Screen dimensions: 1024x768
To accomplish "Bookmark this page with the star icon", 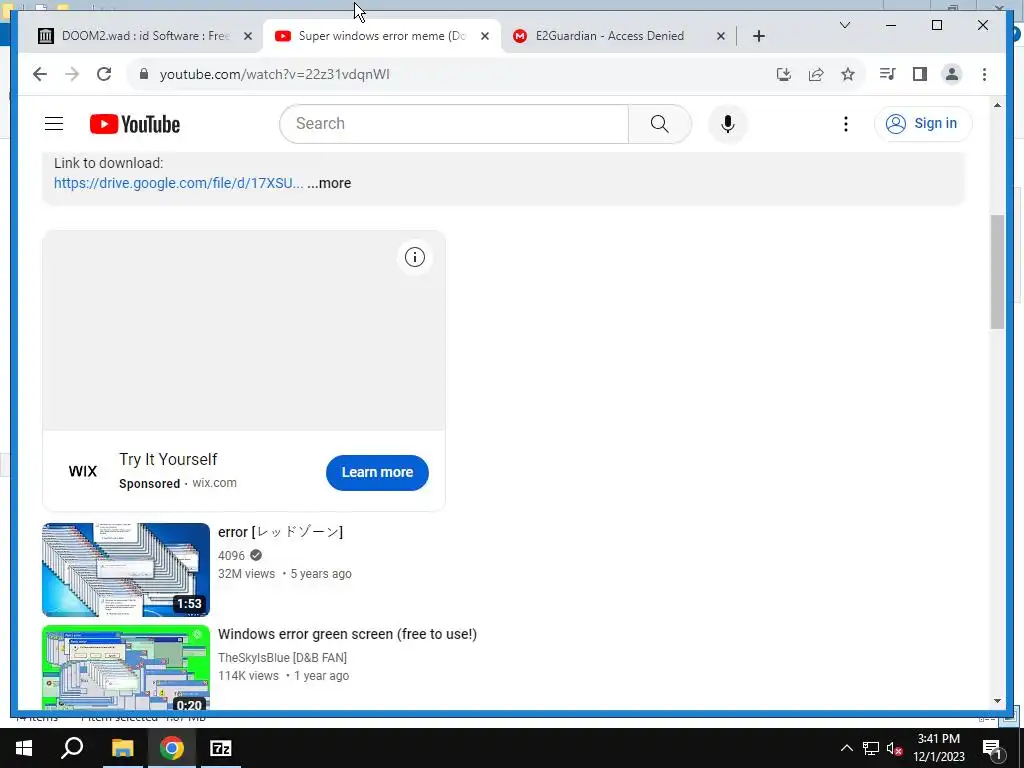I will (x=848, y=74).
